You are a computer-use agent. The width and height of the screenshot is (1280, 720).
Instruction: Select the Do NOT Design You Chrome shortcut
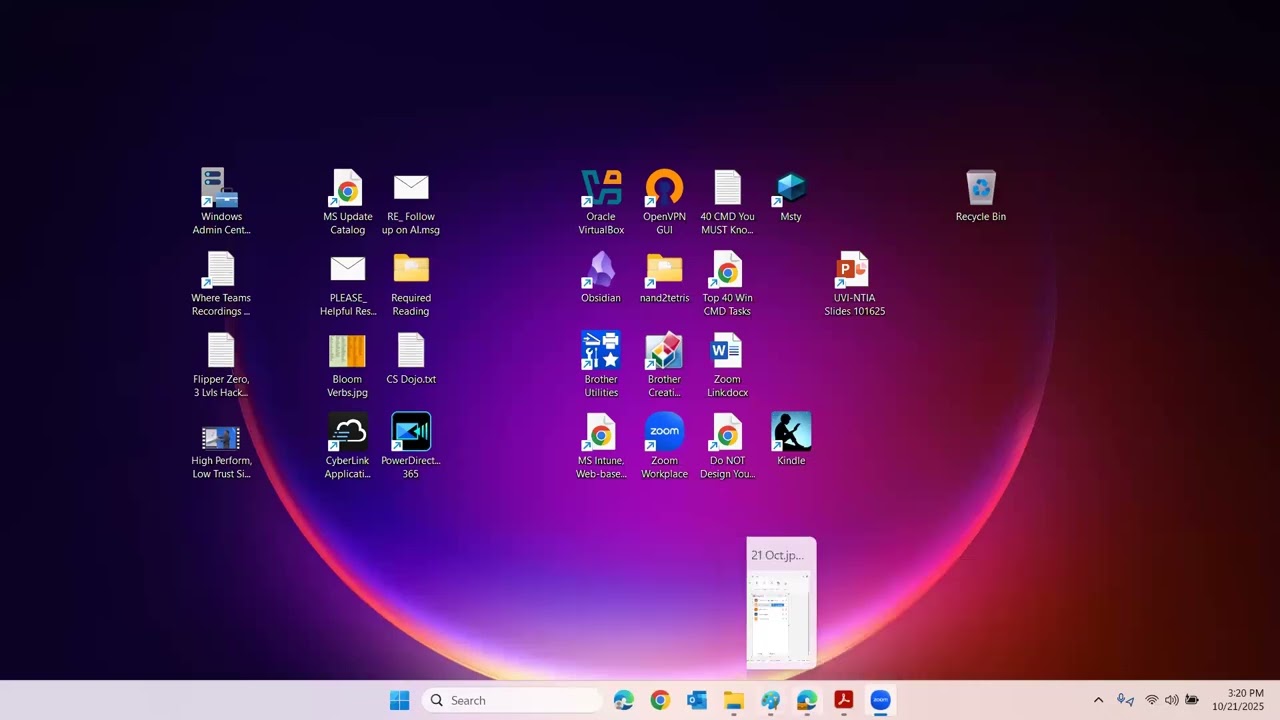pos(727,447)
